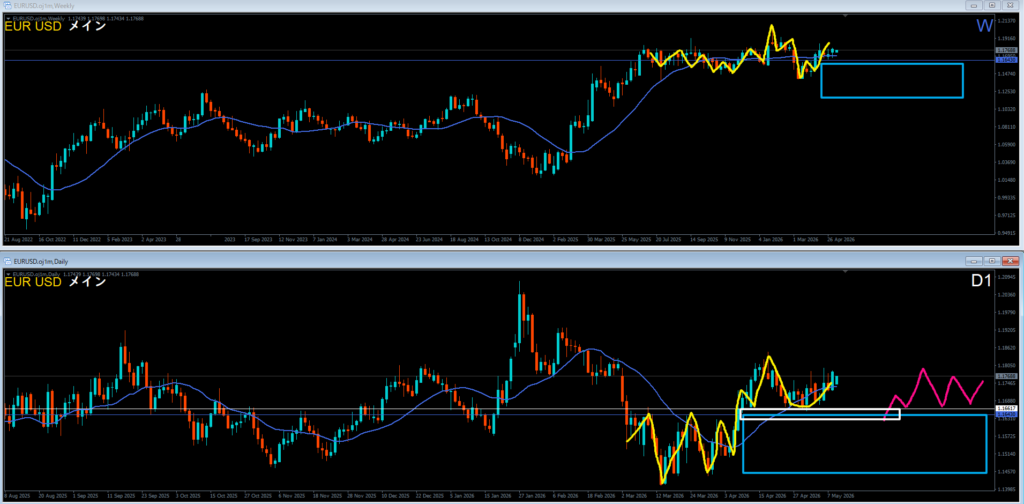
Task: Select the EUR USD text label on Daily chart
Action: click(33, 282)
